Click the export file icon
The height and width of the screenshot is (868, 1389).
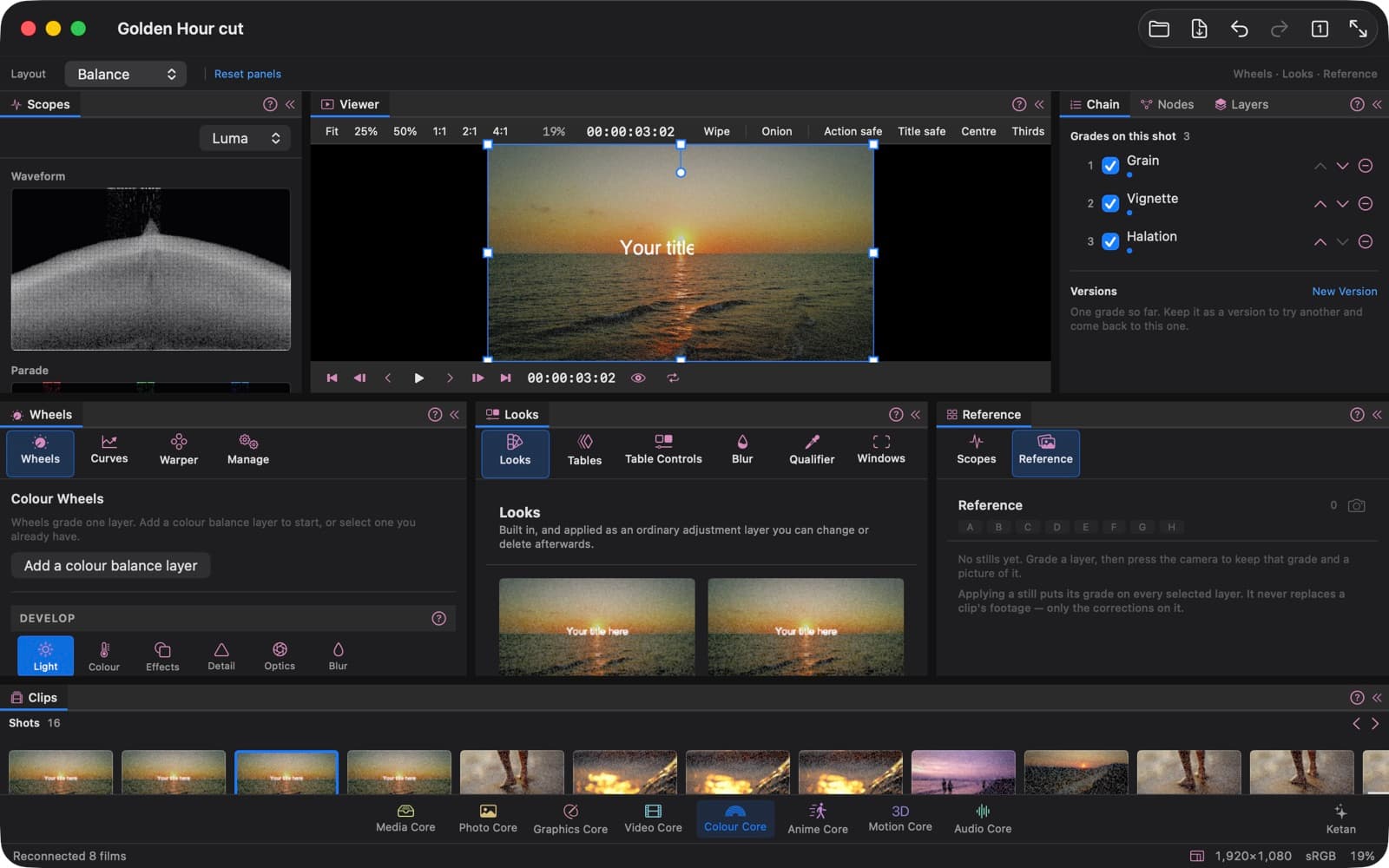[1199, 29]
